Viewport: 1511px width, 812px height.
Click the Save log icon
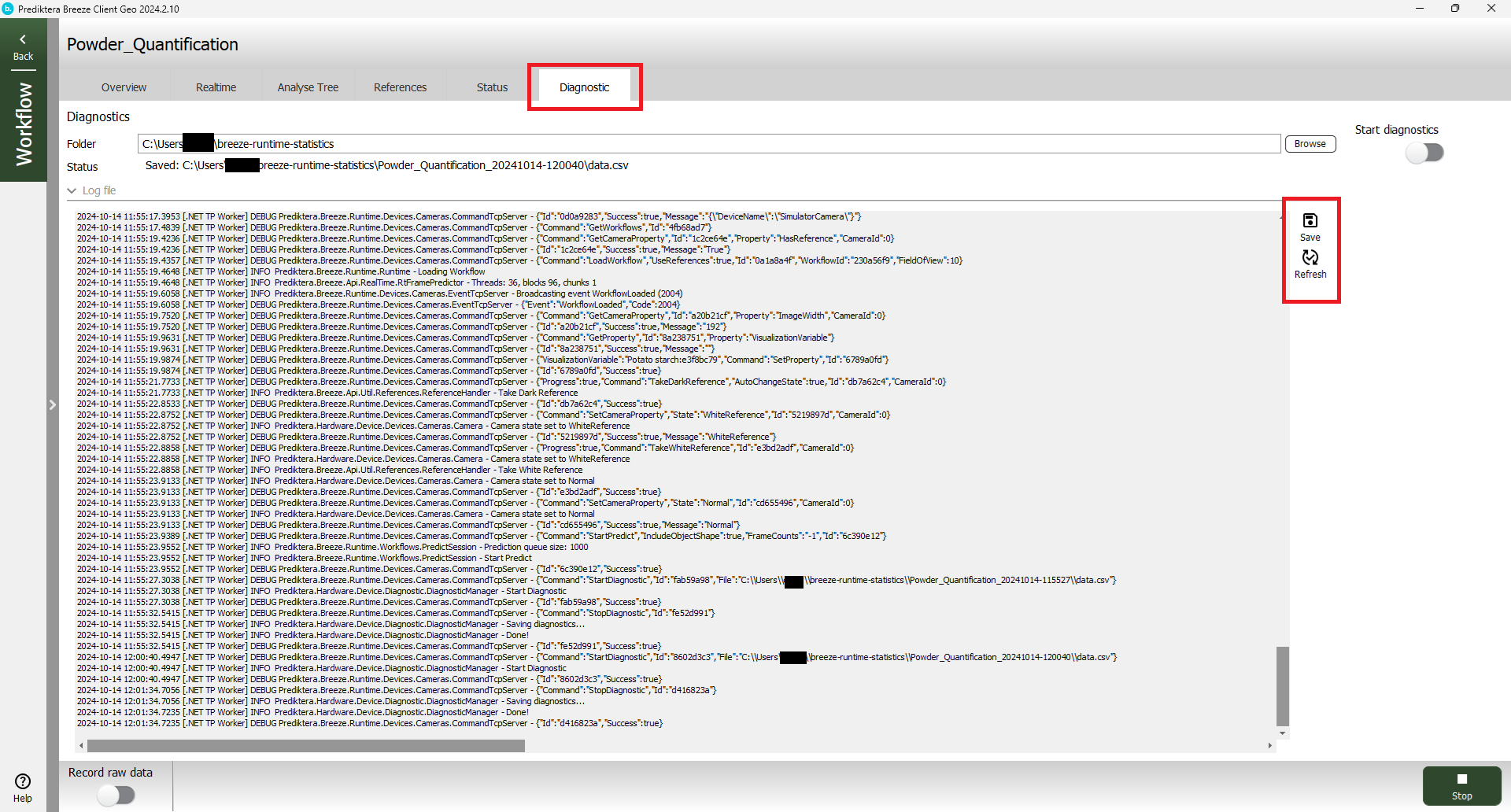click(1310, 221)
